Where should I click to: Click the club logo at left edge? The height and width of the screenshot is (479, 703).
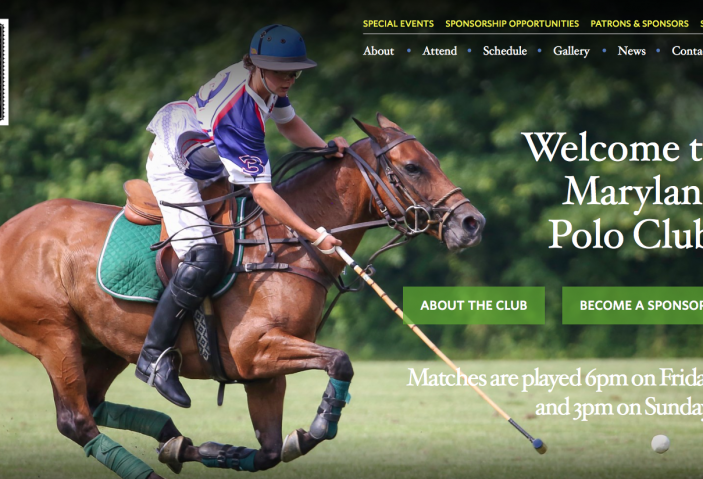4,72
